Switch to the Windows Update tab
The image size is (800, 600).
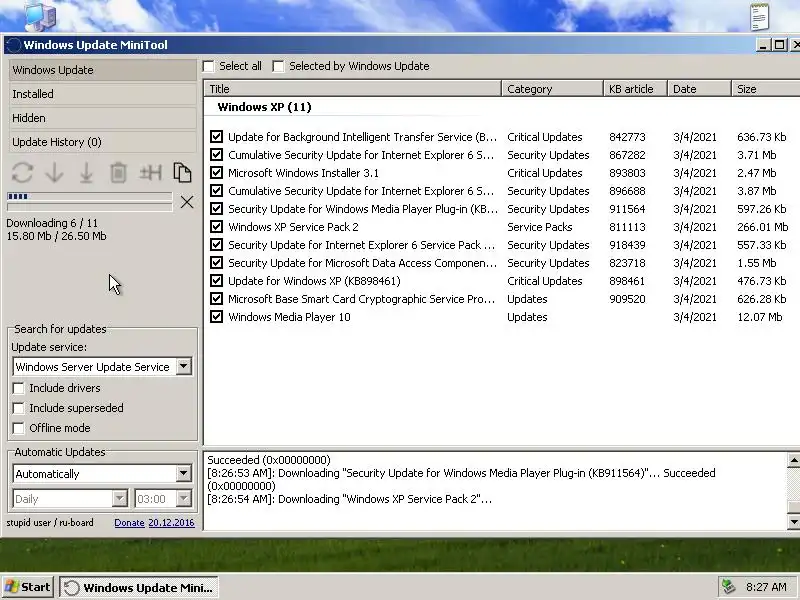click(x=102, y=70)
